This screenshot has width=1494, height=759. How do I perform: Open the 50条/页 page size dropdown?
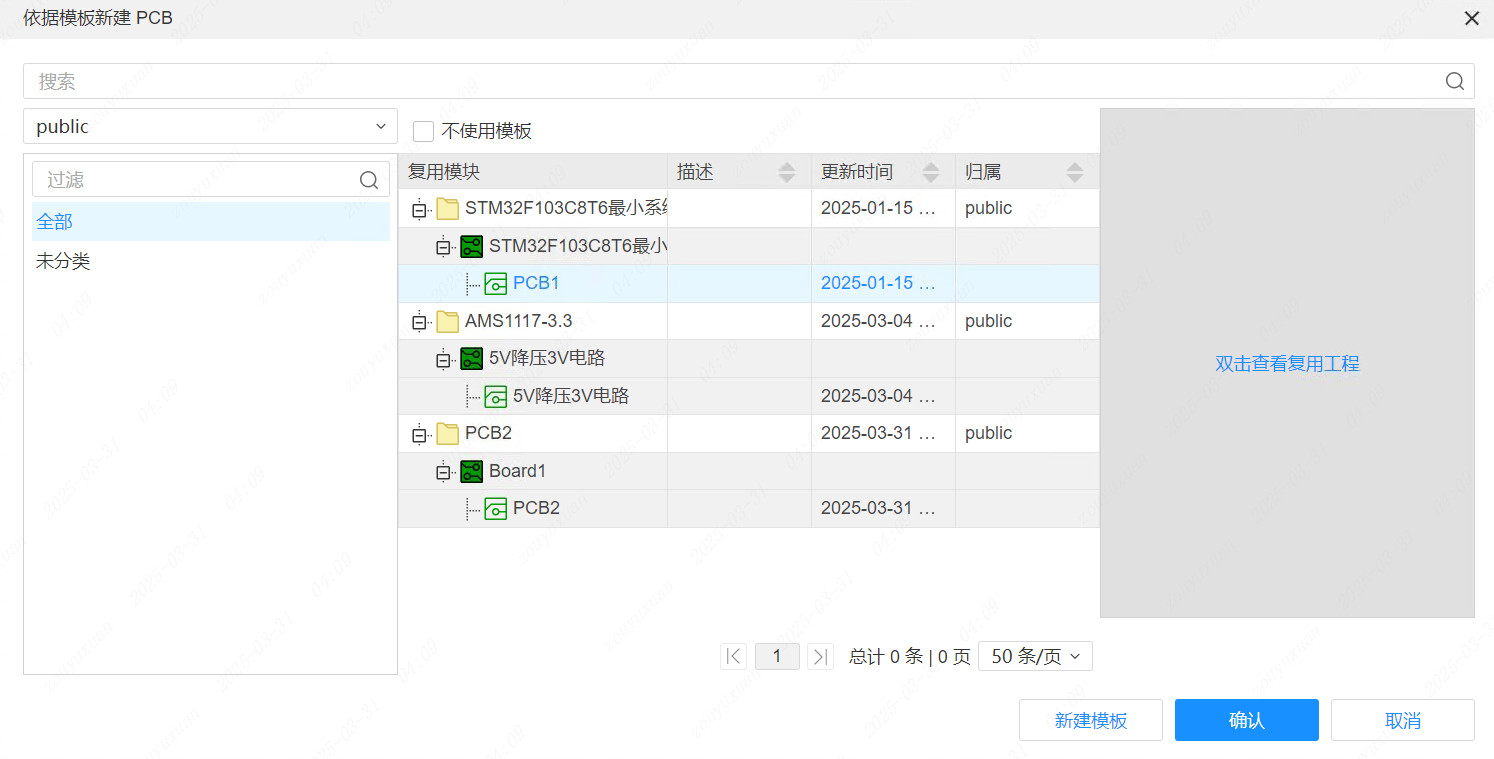pyautogui.click(x=1035, y=656)
